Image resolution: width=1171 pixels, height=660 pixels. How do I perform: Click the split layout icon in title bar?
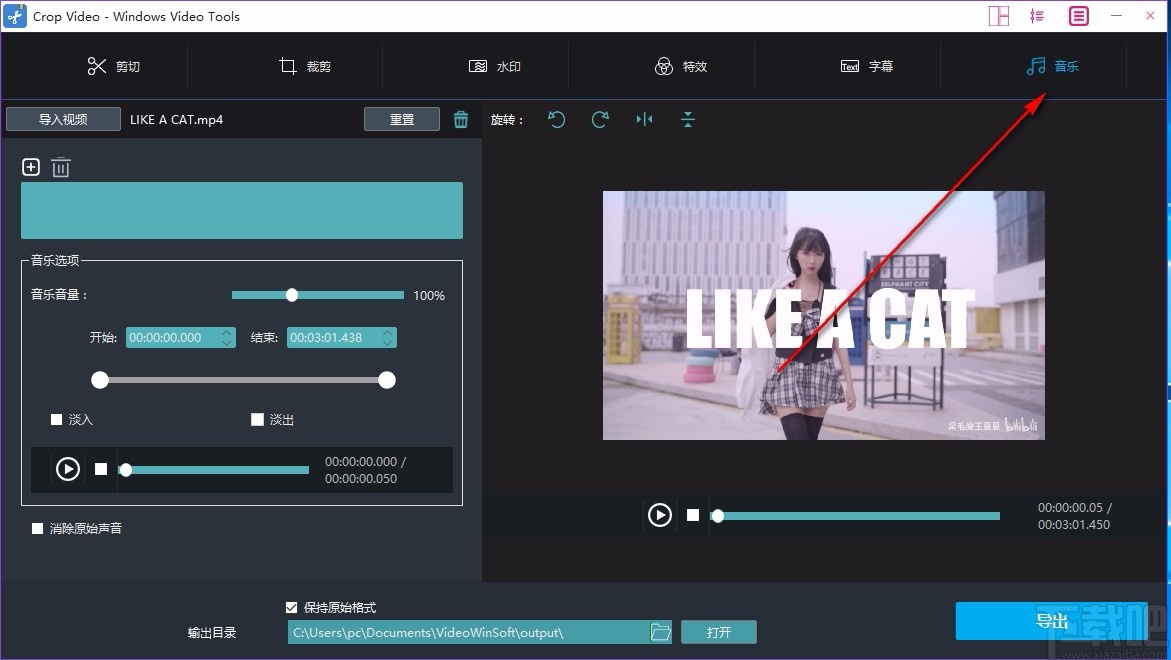998,16
